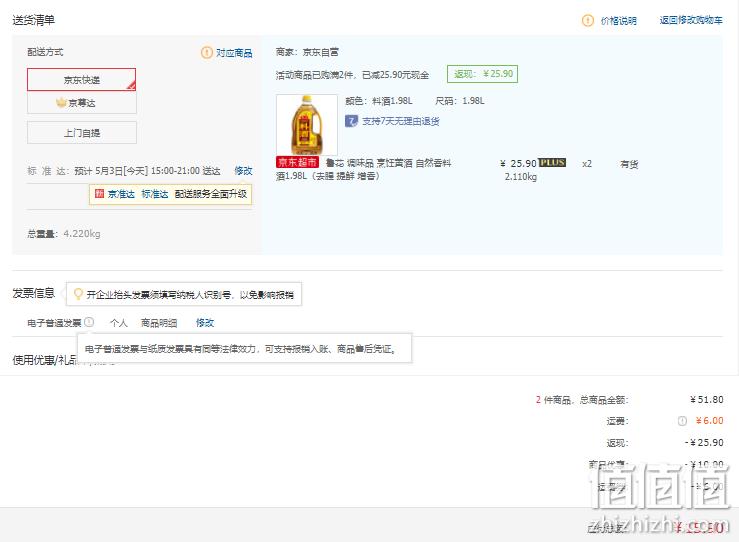Click the 发票信息 section heading

(33, 293)
